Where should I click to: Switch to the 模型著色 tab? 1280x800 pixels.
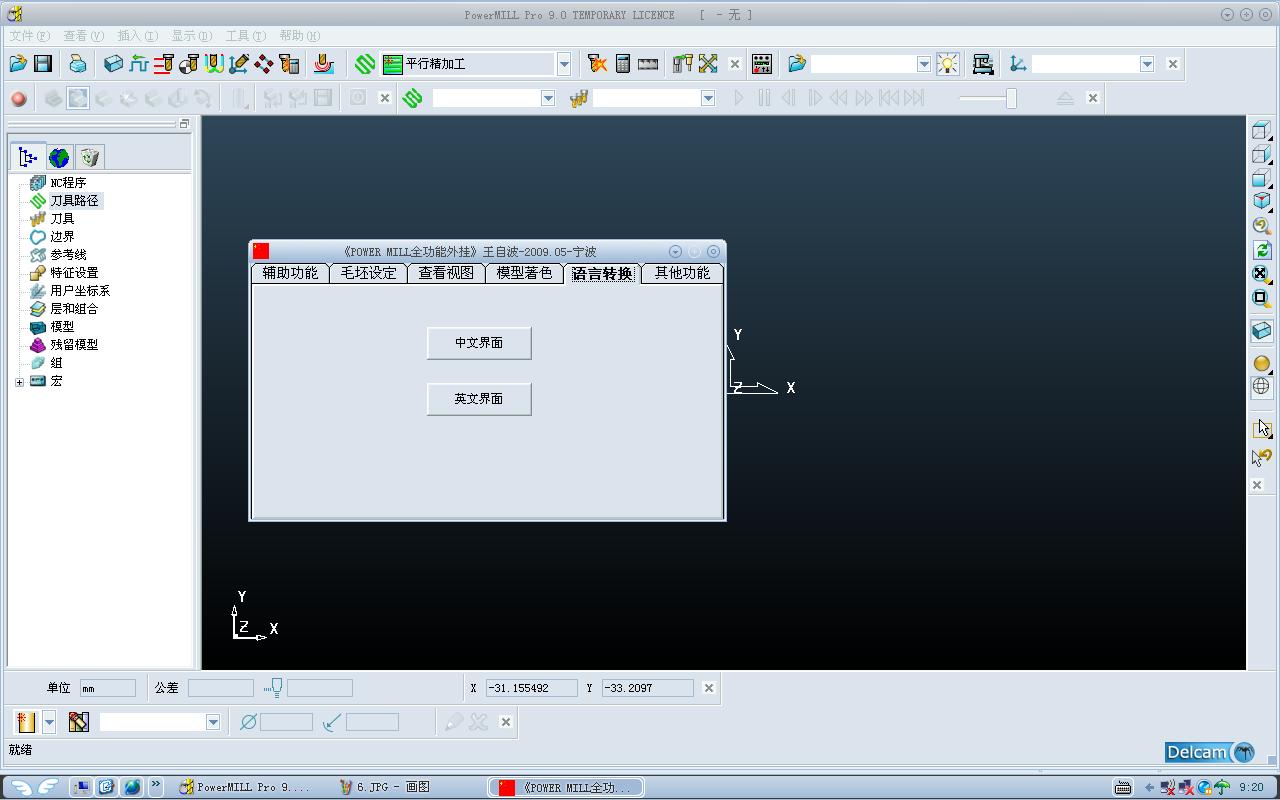pos(525,273)
